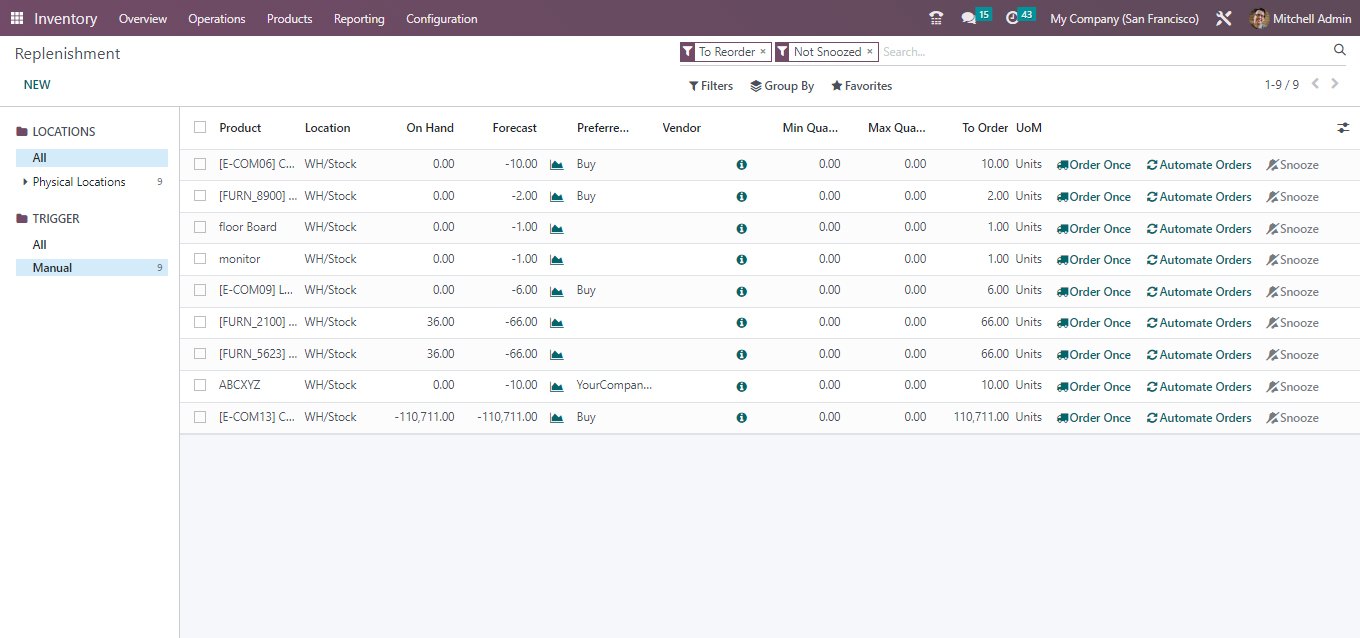Click the apps grid icon beside Inventory
Viewport: 1360px width, 638px height.
16,17
